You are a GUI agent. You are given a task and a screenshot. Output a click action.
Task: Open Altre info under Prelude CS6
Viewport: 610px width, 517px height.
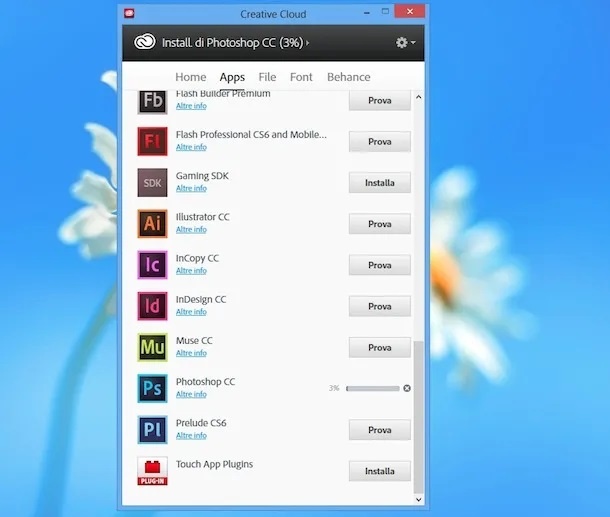(191, 436)
